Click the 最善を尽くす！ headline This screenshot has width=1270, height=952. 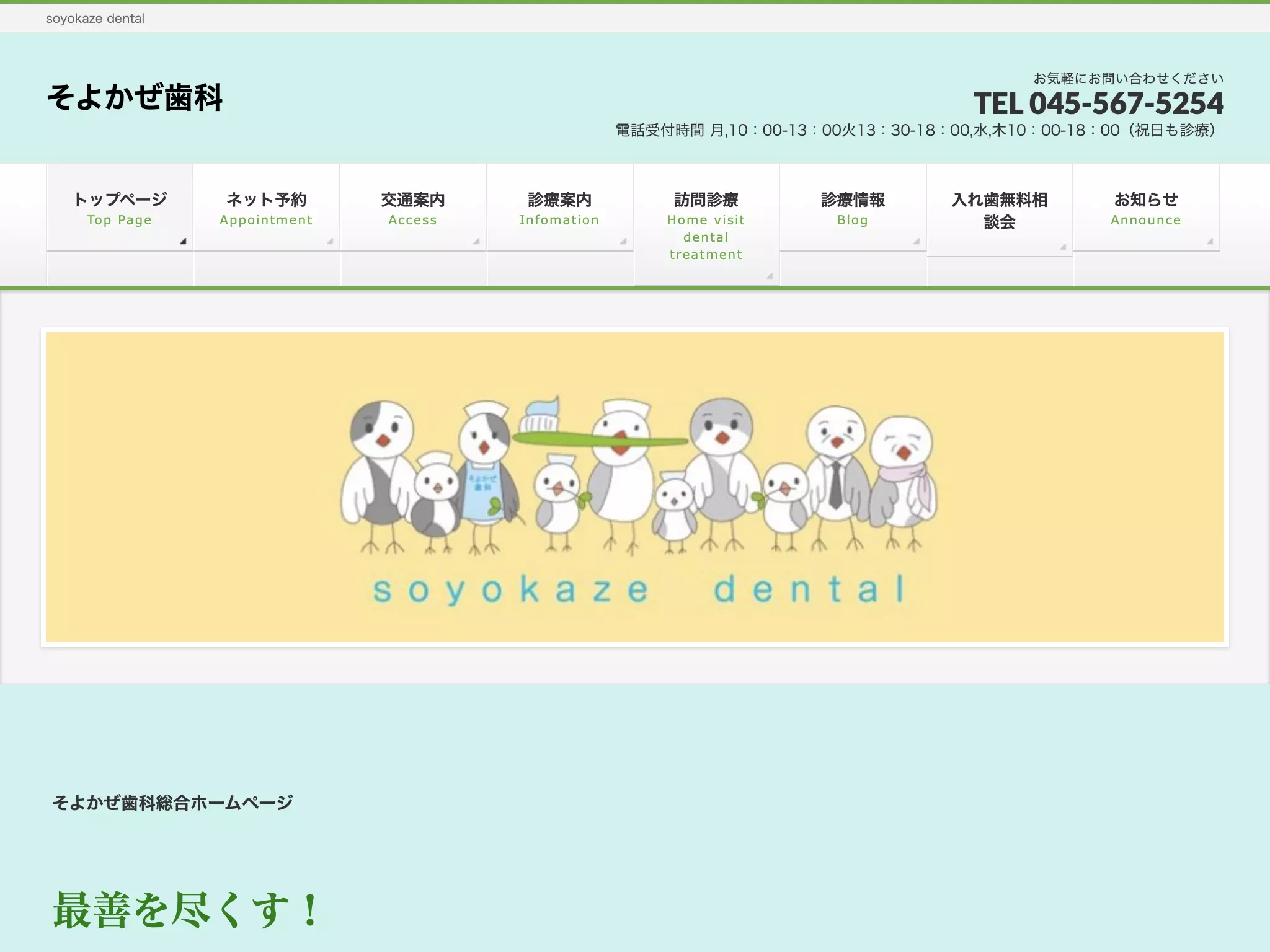(x=185, y=910)
